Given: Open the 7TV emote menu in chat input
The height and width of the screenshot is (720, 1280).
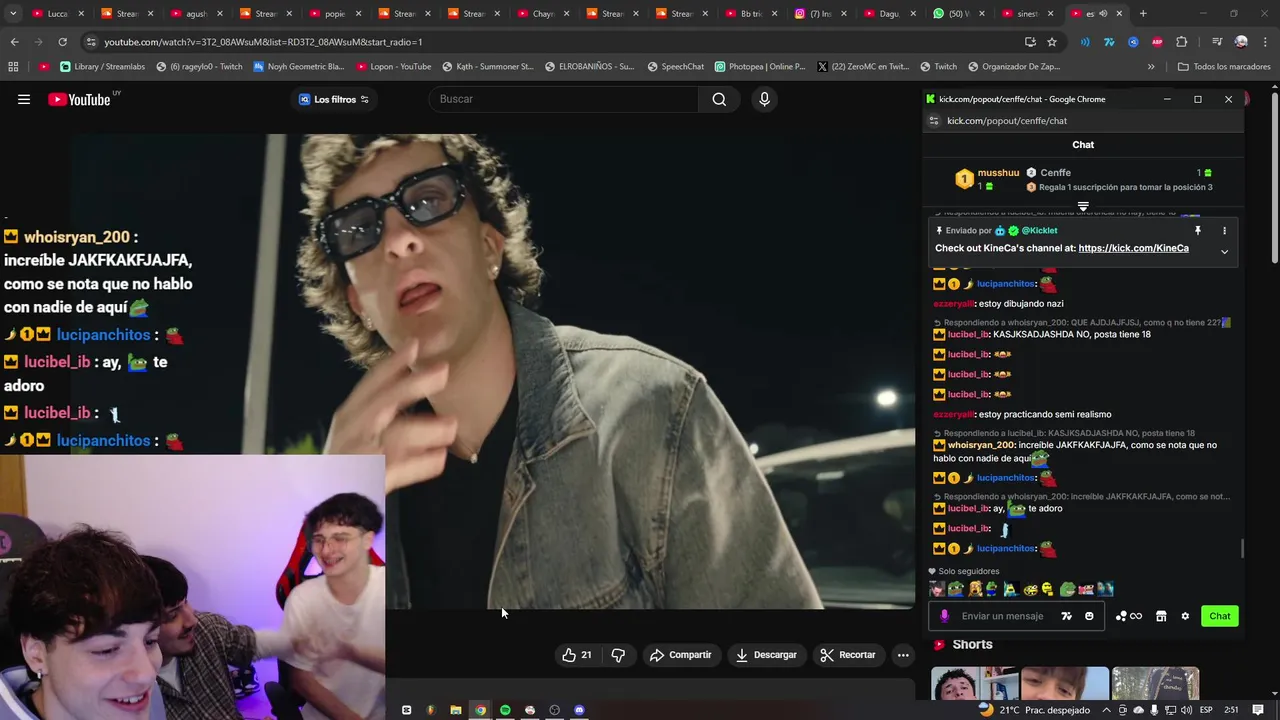Looking at the screenshot, I should point(1066,616).
